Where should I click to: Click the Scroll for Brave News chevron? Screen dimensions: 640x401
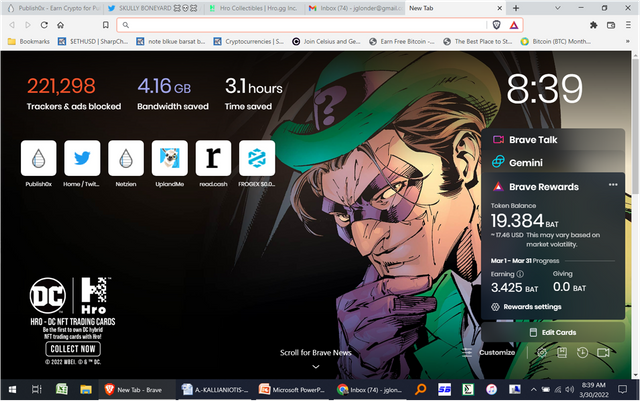(x=316, y=367)
